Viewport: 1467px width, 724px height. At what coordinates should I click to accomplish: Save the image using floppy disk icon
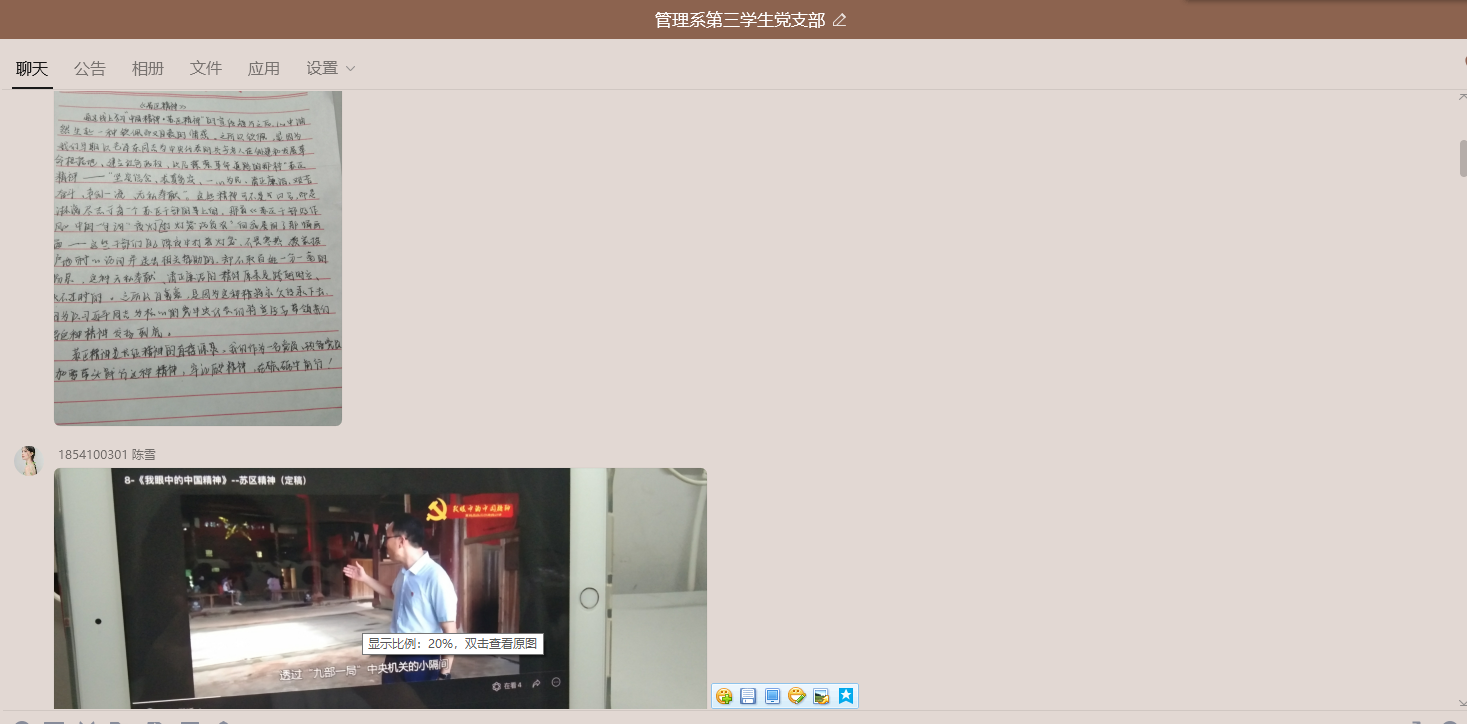748,696
